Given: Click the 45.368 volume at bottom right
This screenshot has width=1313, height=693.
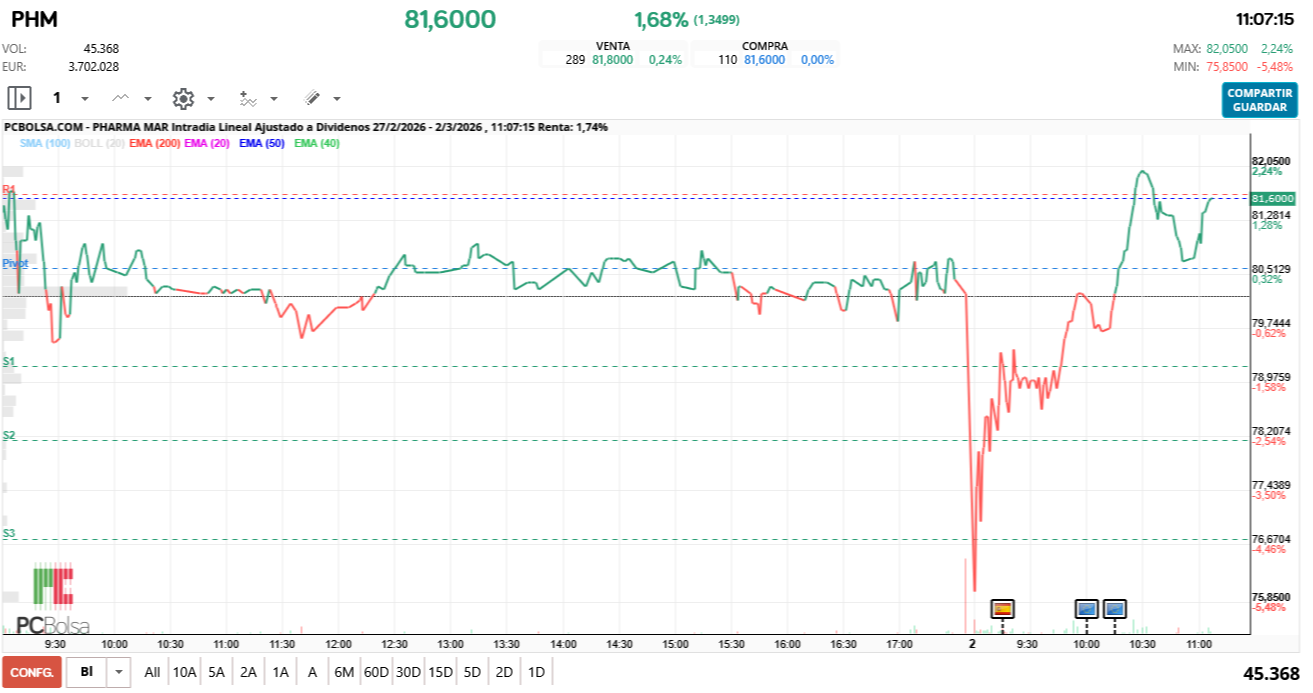Looking at the screenshot, I should pyautogui.click(x=1271, y=673).
